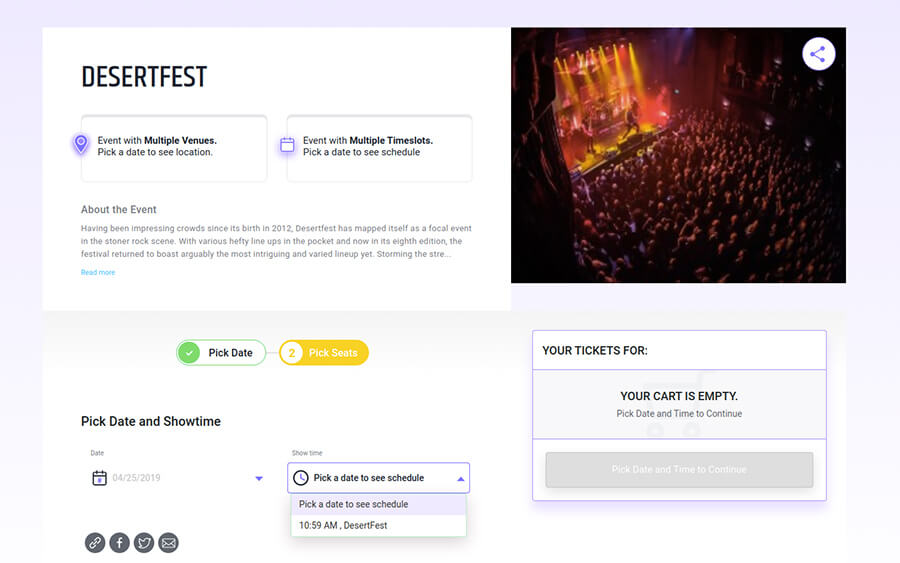Share event on Facebook
The height and width of the screenshot is (563, 900).
coord(119,542)
